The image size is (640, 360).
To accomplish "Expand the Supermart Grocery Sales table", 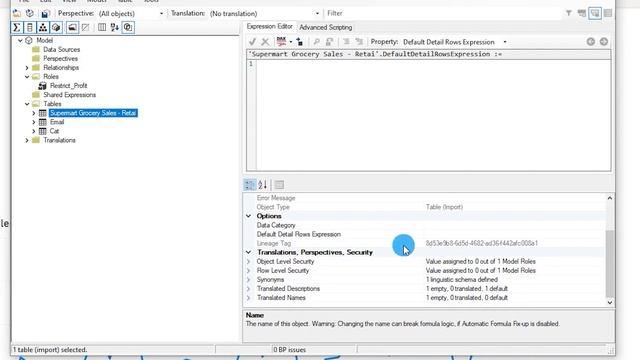I will [x=33, y=113].
